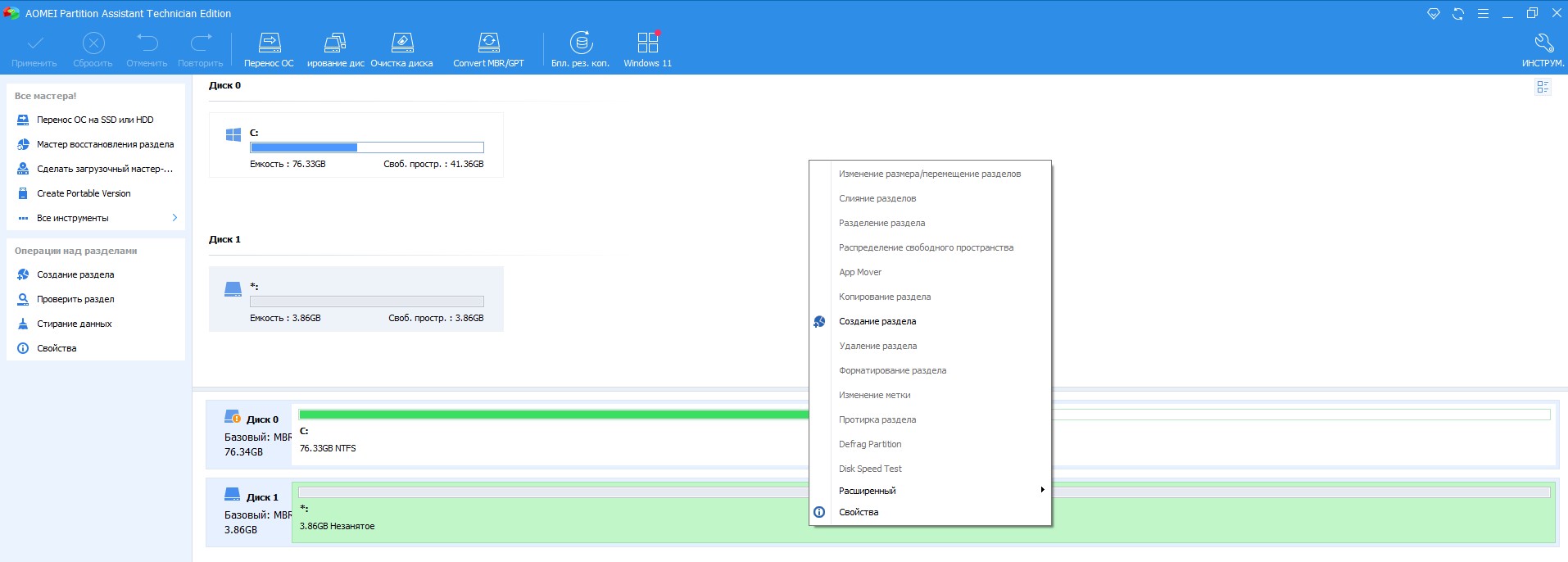This screenshot has width=1568, height=562.
Task: Click the Диск 1 heading in upper pane
Action: click(x=225, y=239)
